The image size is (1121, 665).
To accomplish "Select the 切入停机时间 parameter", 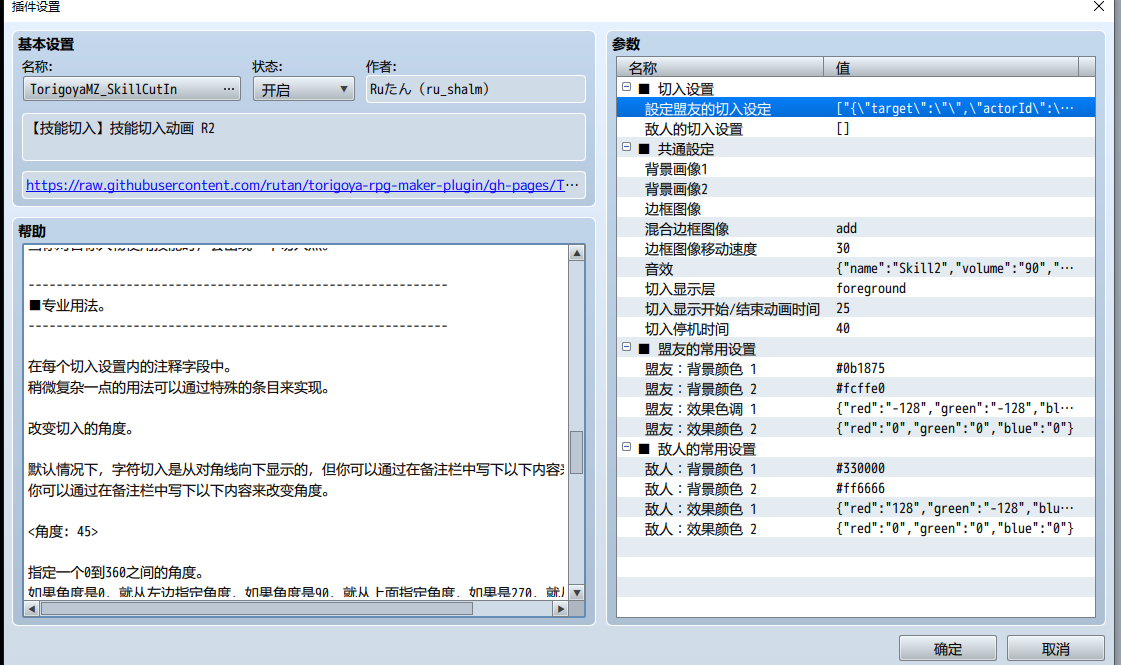I will point(856,328).
